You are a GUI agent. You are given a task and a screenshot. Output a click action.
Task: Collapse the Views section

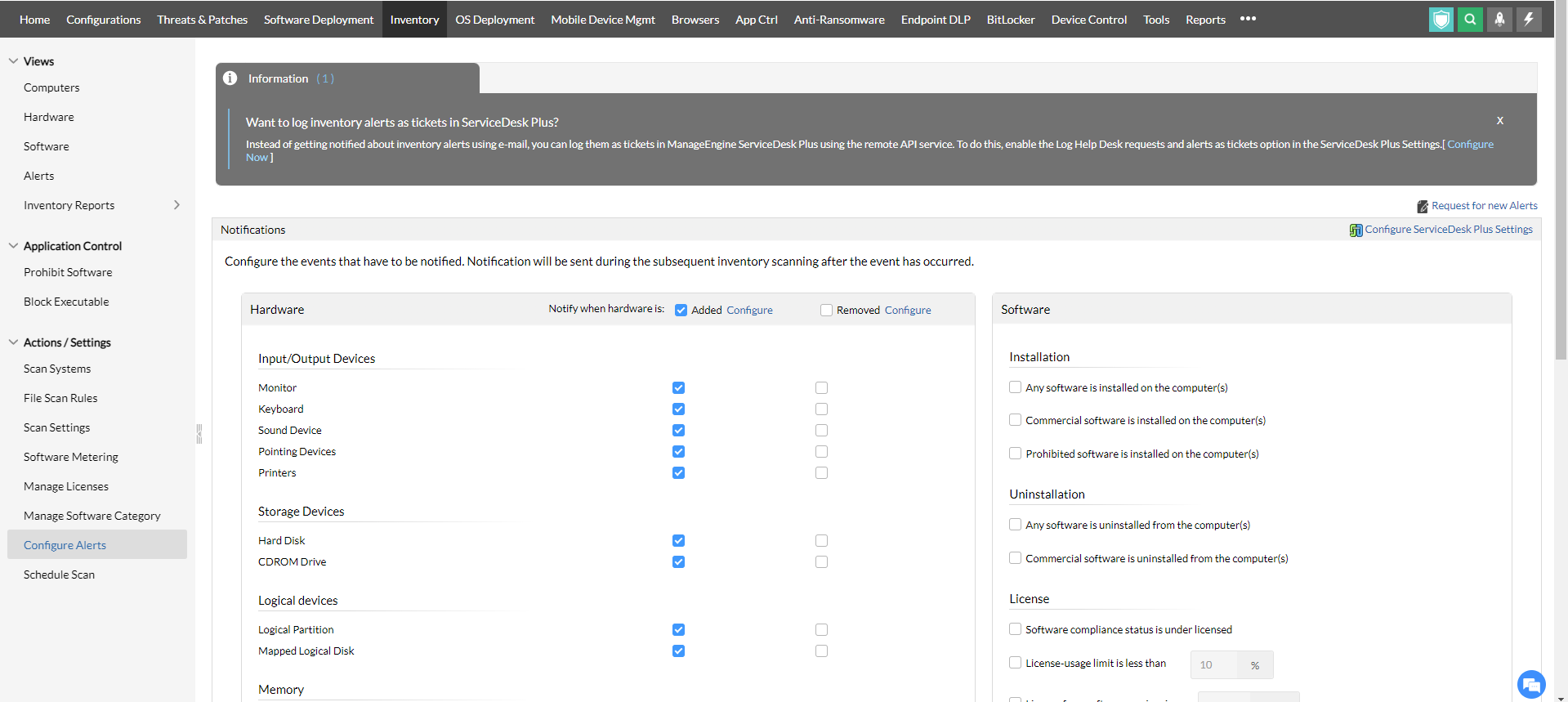(13, 61)
